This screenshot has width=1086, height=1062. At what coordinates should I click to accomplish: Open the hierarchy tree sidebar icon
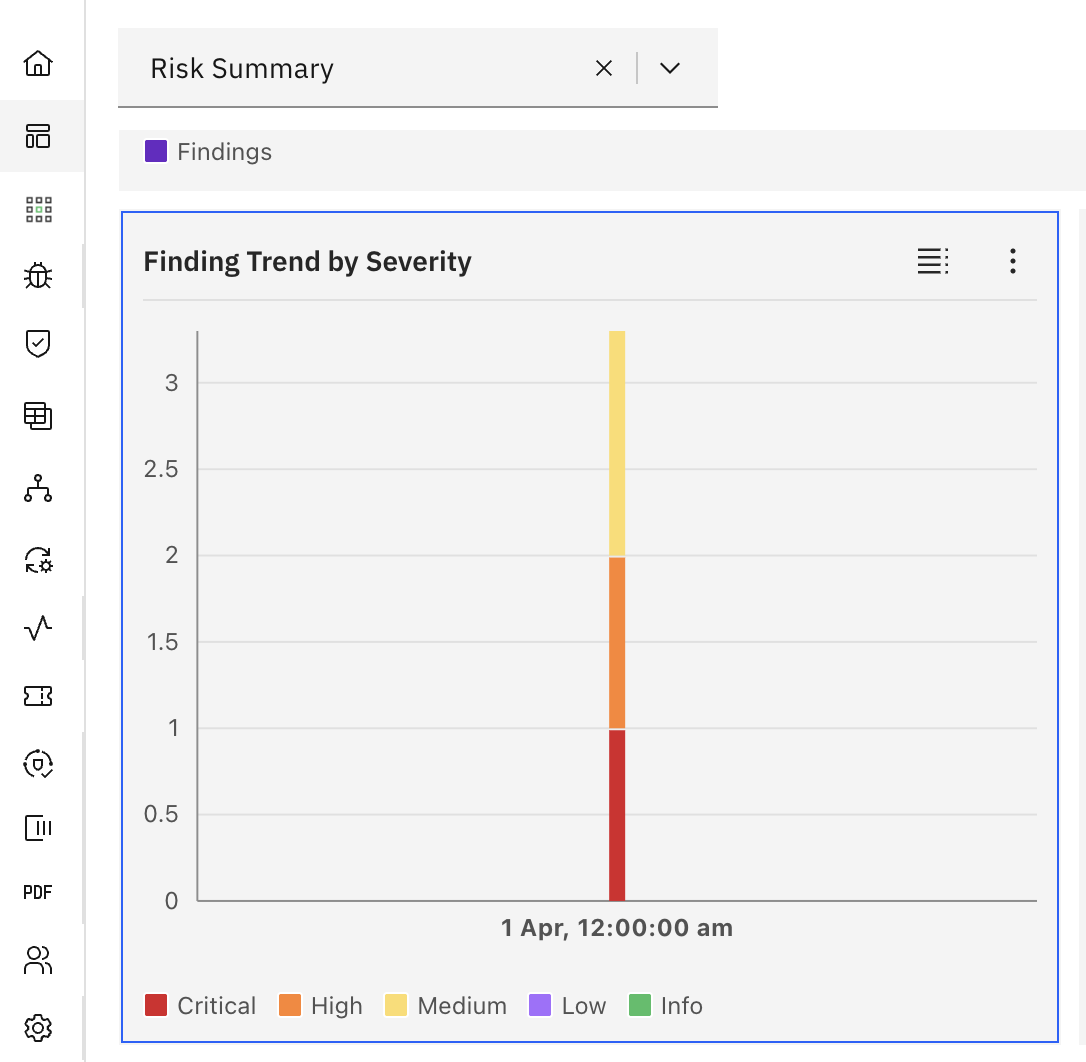click(38, 489)
